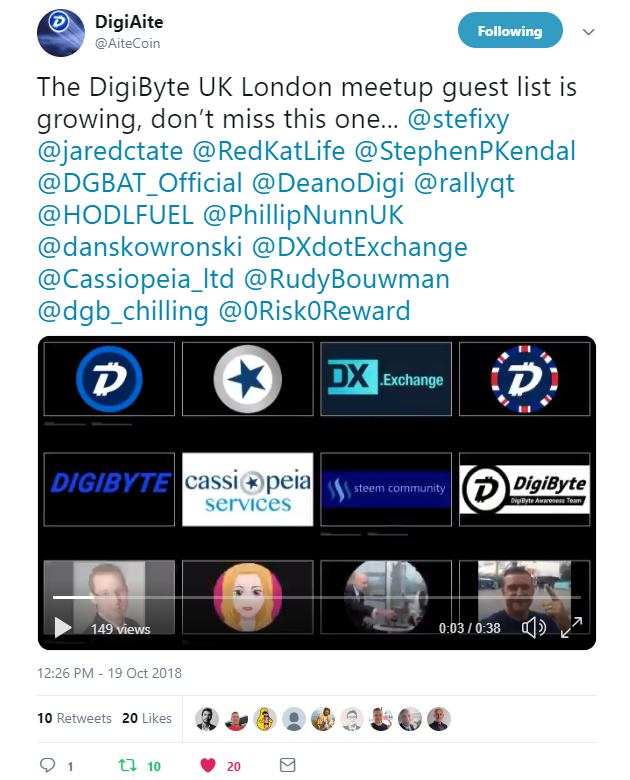Play the embedded video
This screenshot has width=630, height=780.
[x=62, y=628]
